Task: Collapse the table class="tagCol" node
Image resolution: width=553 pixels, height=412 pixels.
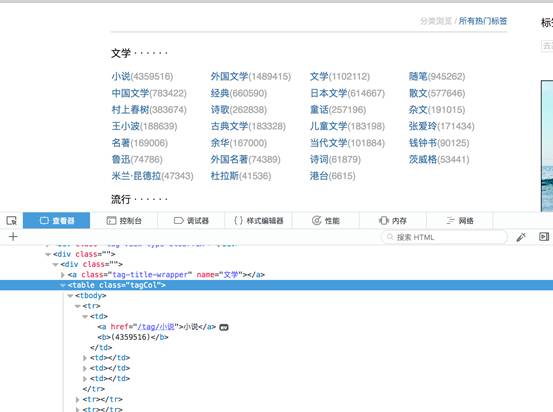Action: [63, 285]
